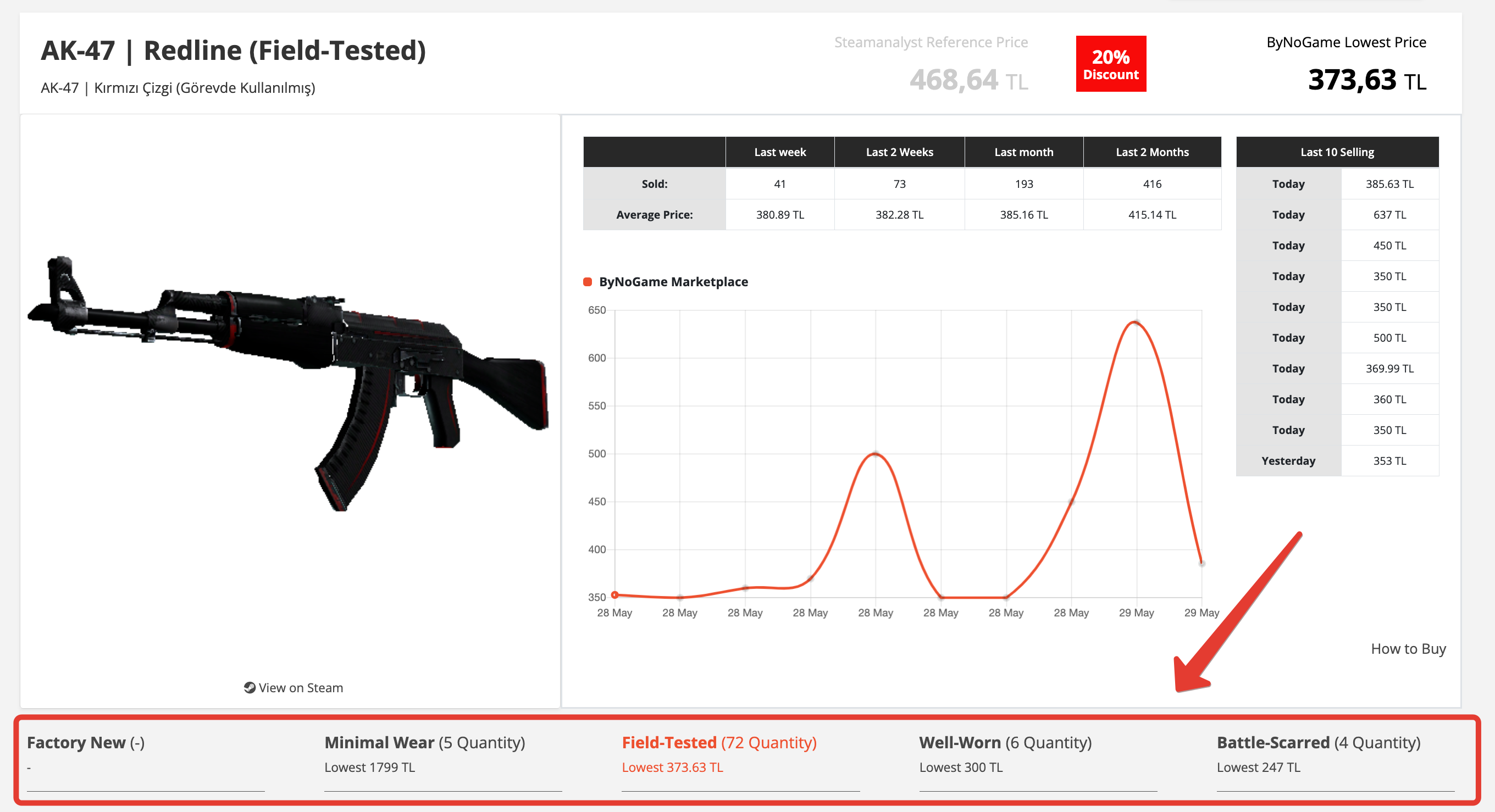Click the Last 10 Selling table header
Screen dimensions: 1495x812
coord(1337,152)
